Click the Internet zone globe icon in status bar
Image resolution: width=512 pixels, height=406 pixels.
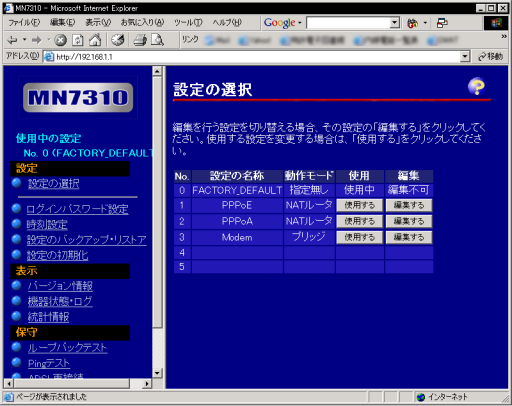[x=421, y=397]
